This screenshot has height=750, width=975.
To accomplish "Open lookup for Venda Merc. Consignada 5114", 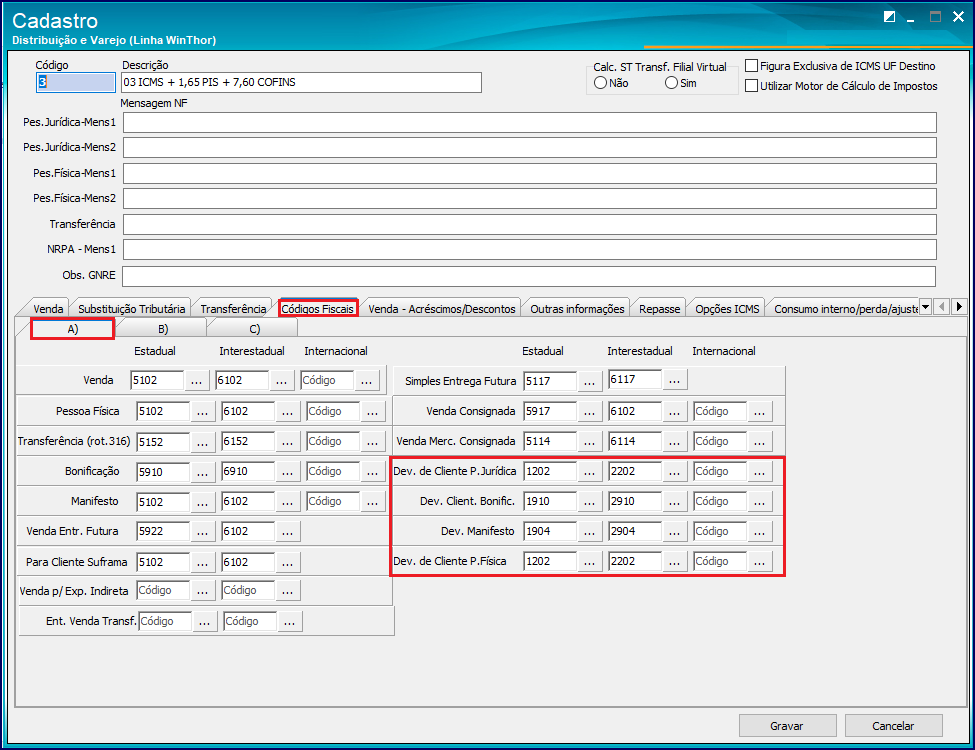I will [x=589, y=442].
